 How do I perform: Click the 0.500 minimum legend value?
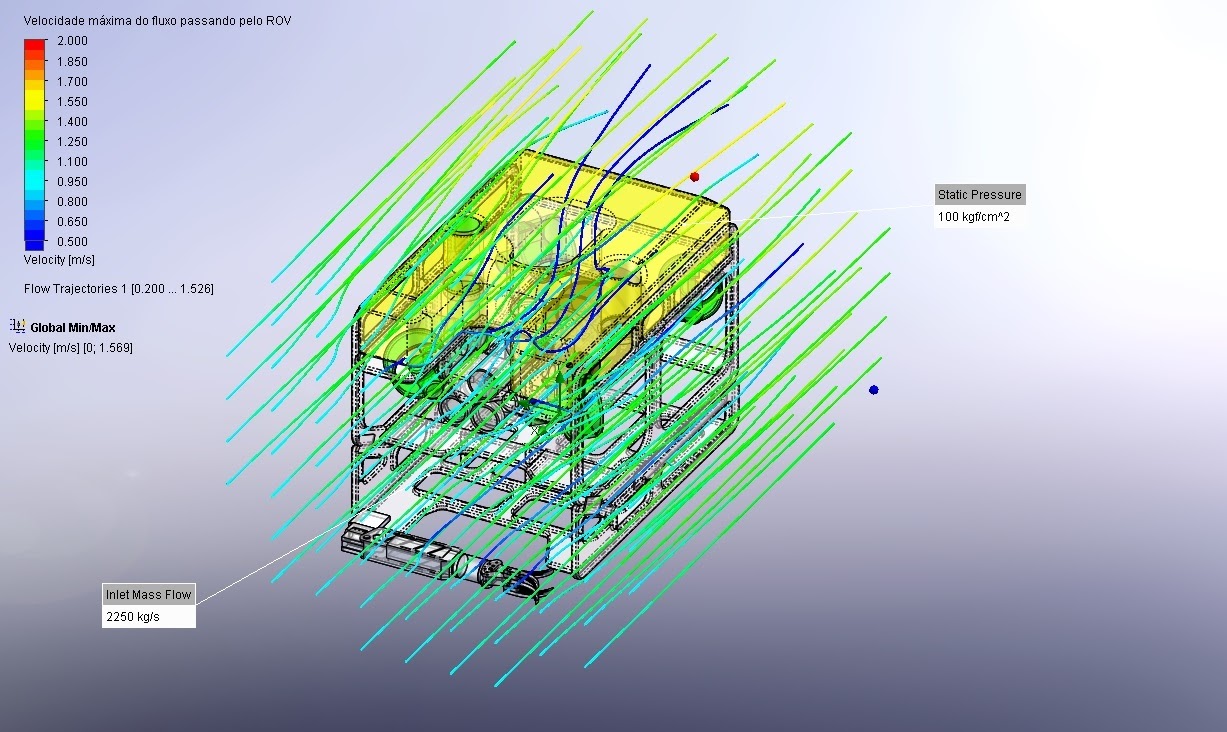tap(72, 242)
